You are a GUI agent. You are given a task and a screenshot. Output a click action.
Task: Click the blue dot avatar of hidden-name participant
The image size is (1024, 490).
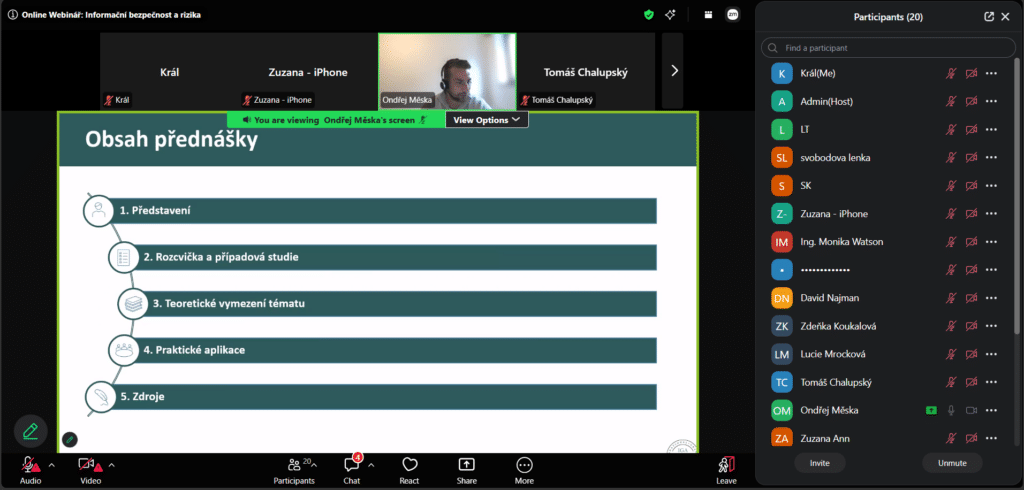pyautogui.click(x=782, y=270)
